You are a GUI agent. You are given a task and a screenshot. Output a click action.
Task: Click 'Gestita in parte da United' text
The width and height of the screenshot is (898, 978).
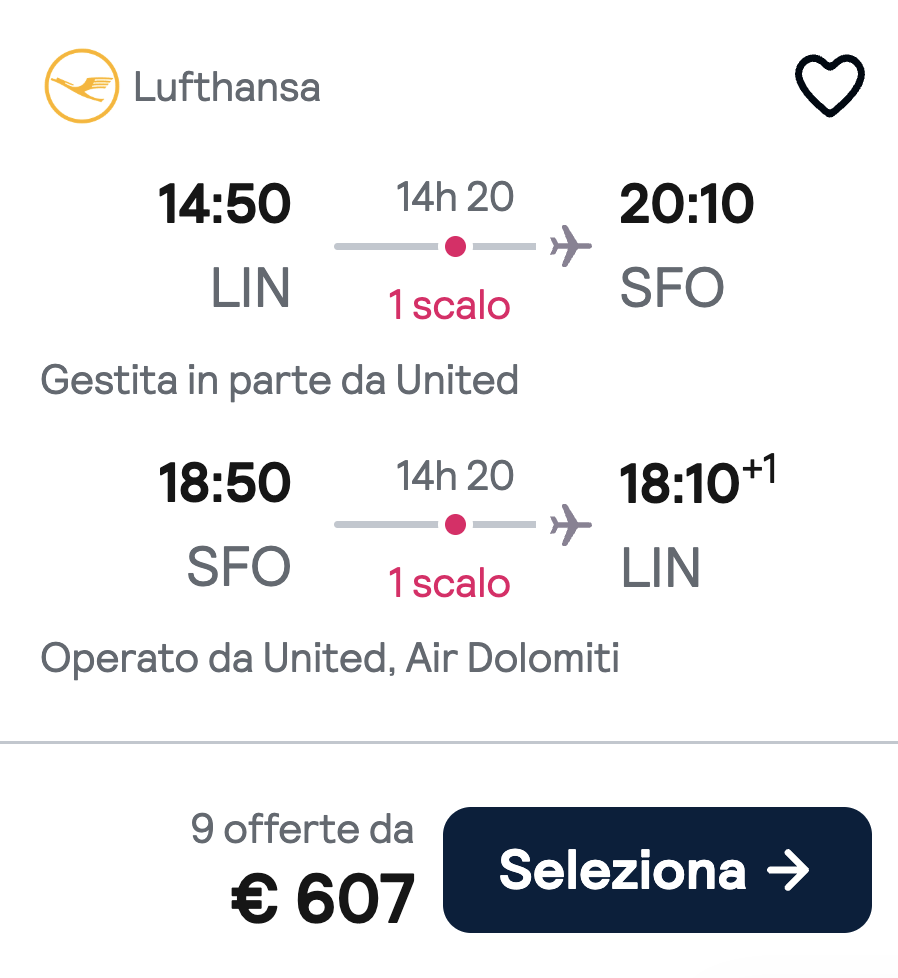coord(278,381)
